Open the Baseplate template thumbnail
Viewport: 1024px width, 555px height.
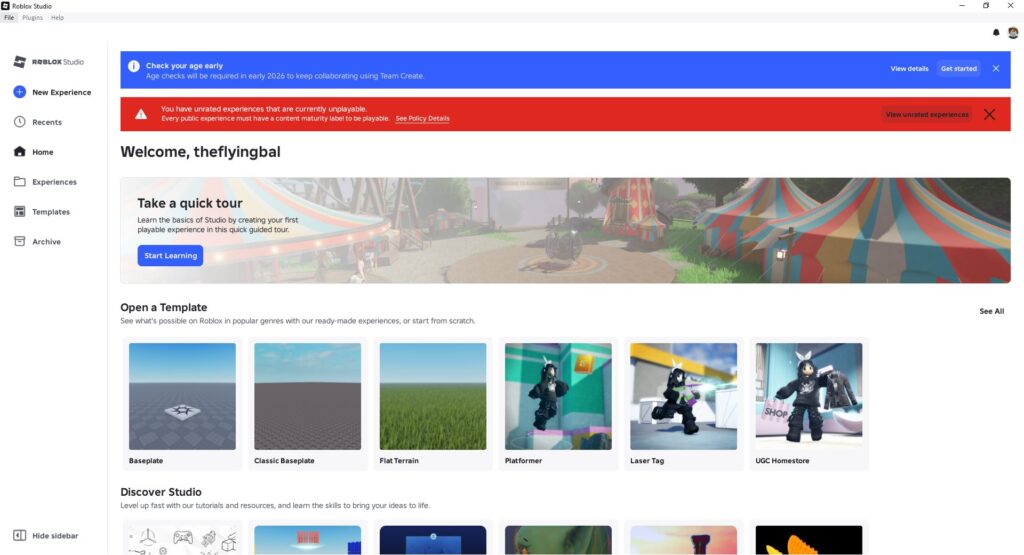(x=182, y=396)
